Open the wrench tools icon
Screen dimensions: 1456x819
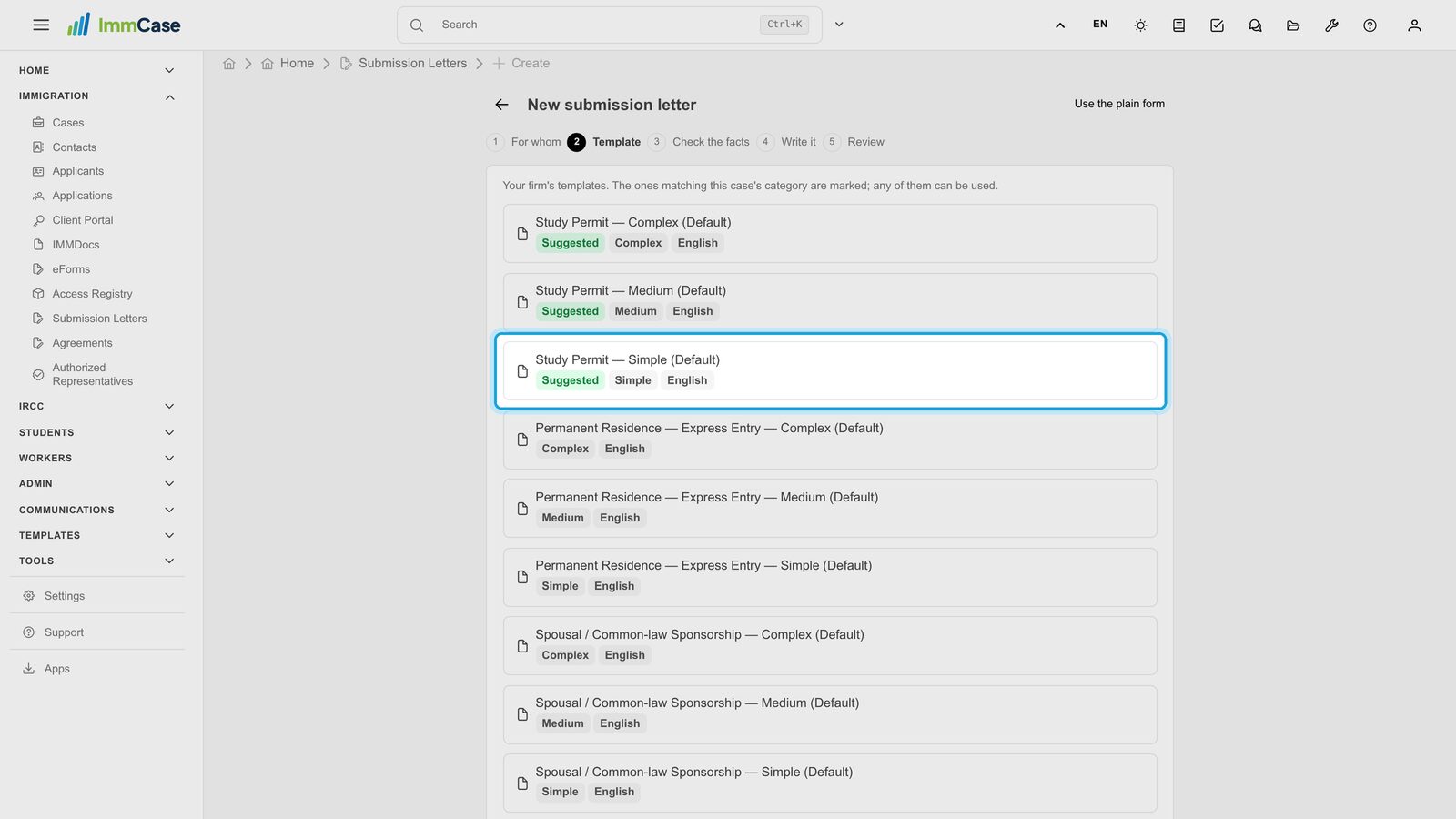[x=1331, y=25]
